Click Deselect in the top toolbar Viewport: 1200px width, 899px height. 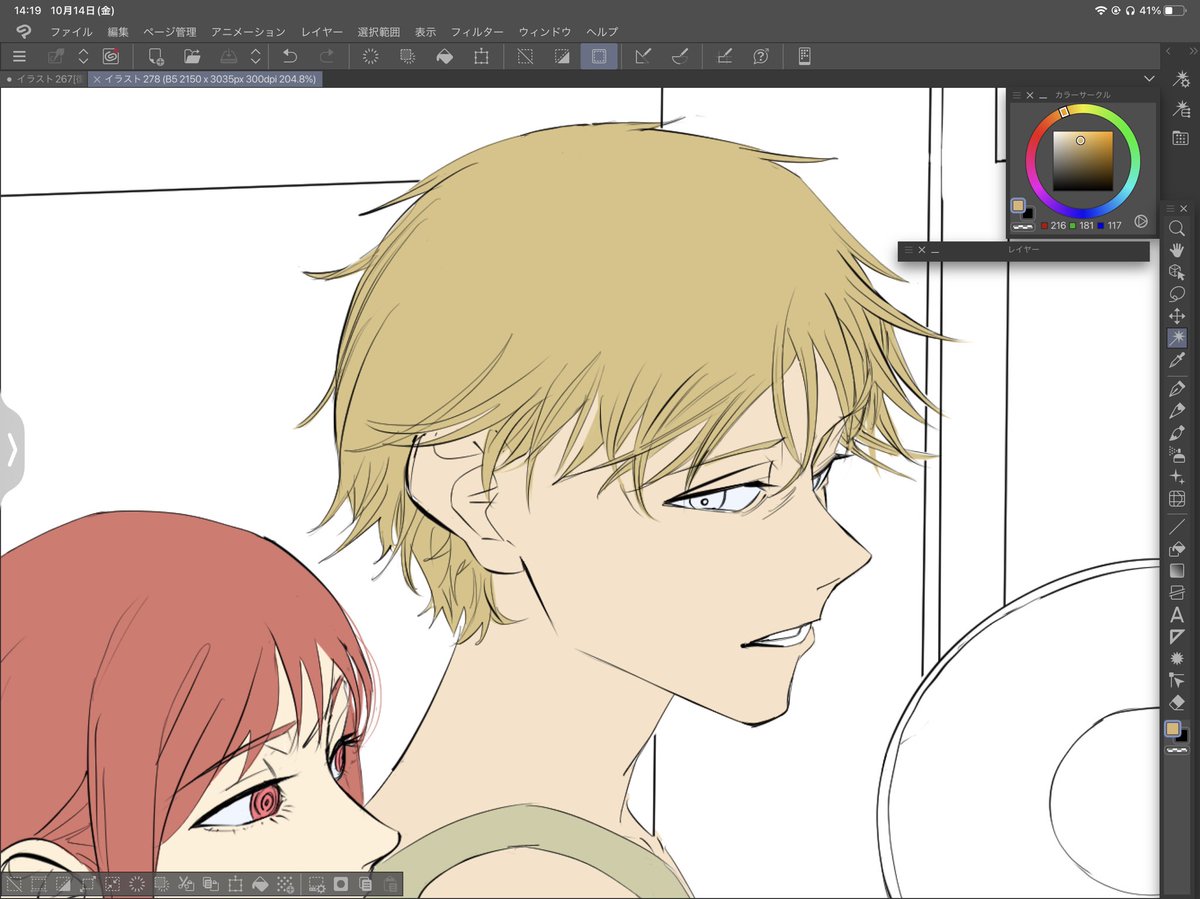tap(525, 57)
